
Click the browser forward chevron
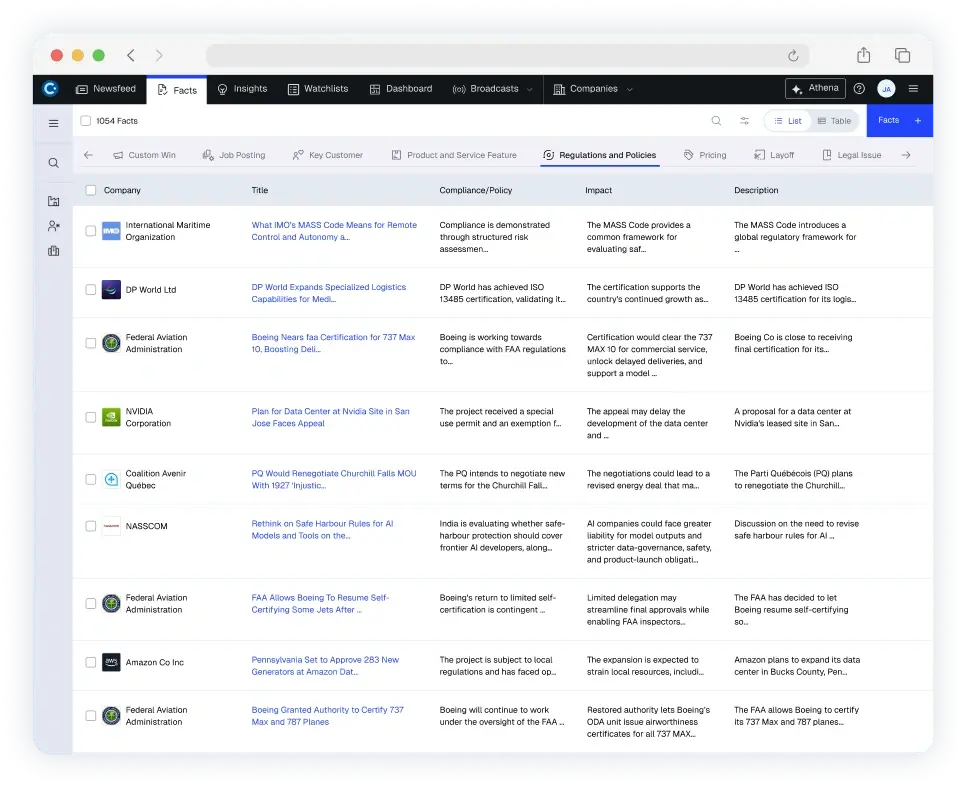point(159,56)
